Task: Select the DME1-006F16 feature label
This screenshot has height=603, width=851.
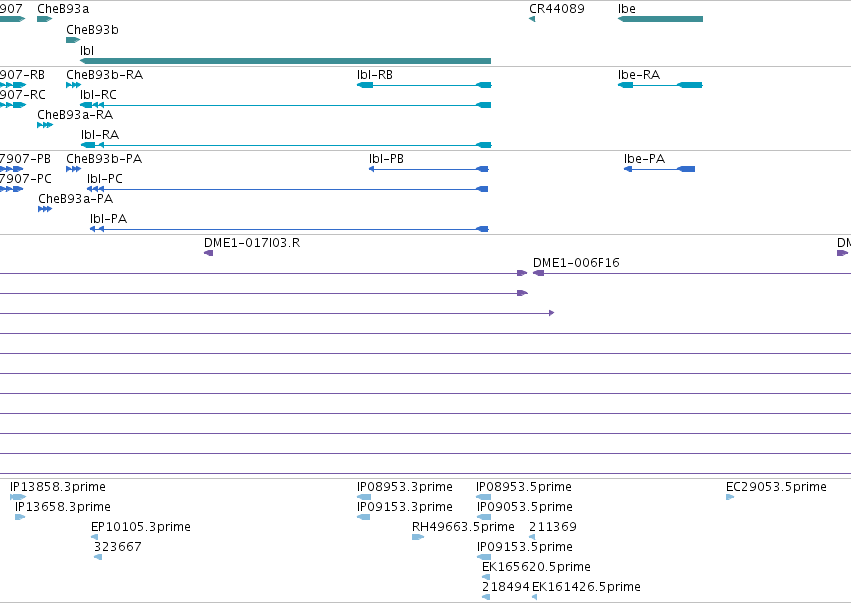Action: 576,263
